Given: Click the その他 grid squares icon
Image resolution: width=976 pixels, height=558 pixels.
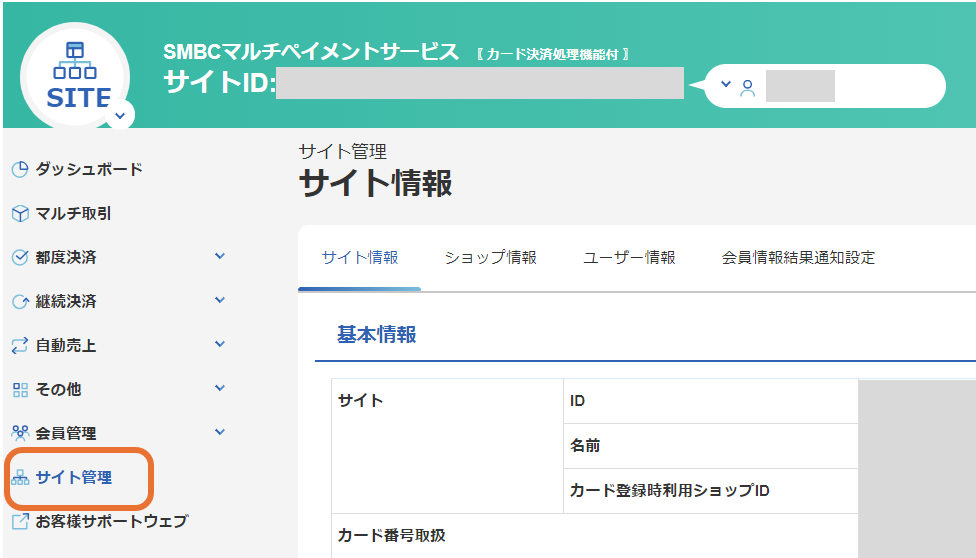Looking at the screenshot, I should (20, 390).
